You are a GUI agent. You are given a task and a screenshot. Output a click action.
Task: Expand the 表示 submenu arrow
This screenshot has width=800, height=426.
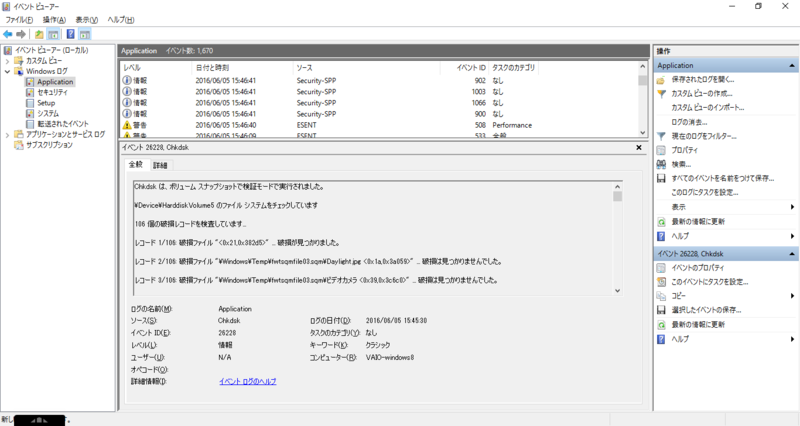tap(792, 207)
